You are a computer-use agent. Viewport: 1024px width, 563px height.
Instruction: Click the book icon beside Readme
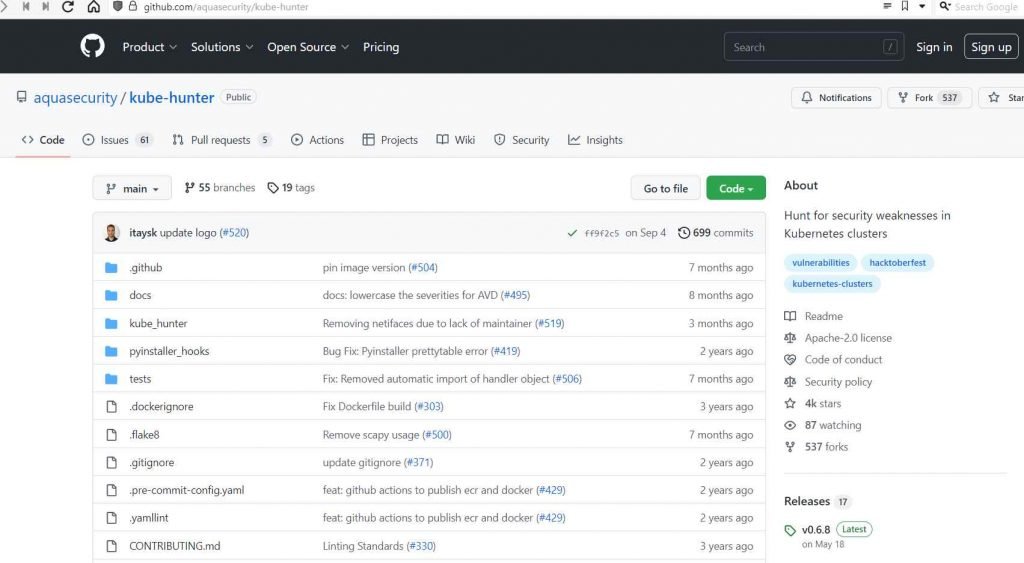point(790,316)
